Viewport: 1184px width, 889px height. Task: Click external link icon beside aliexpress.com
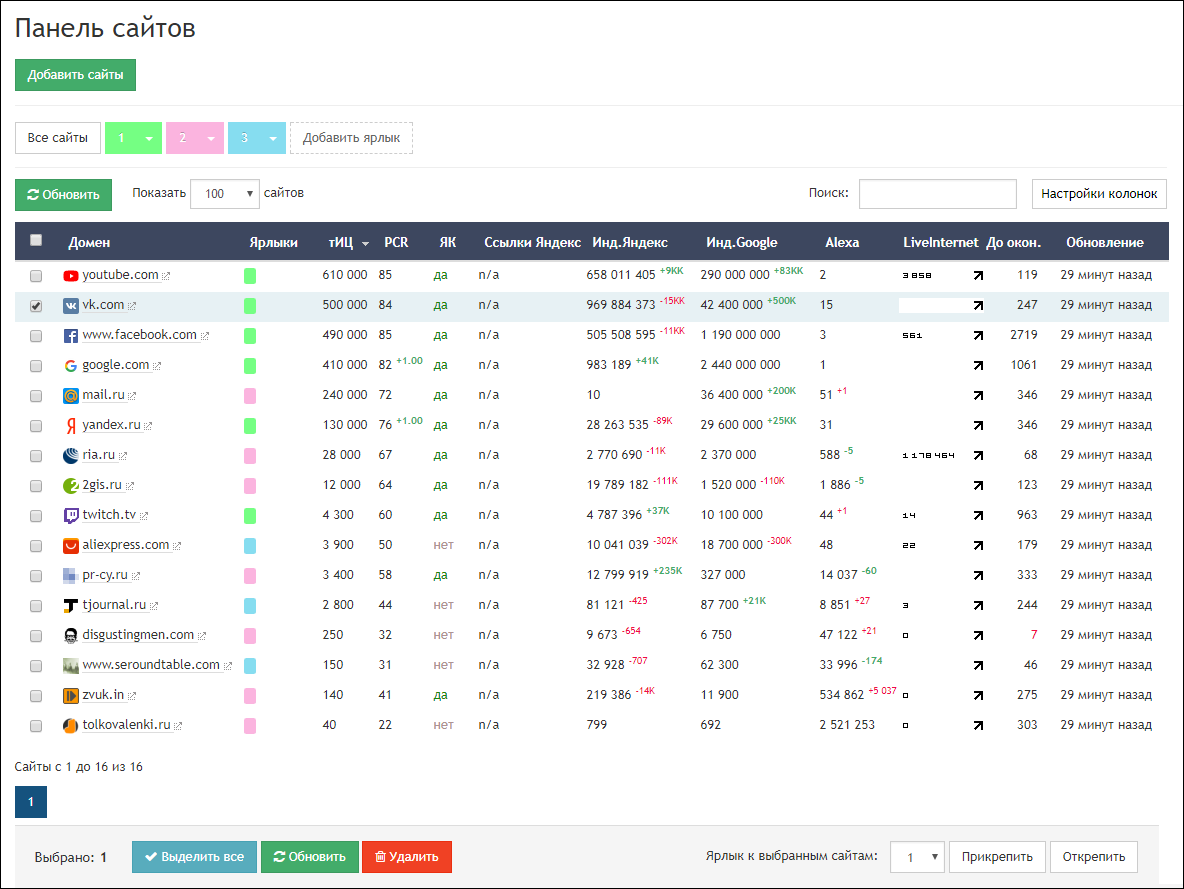coord(177,546)
